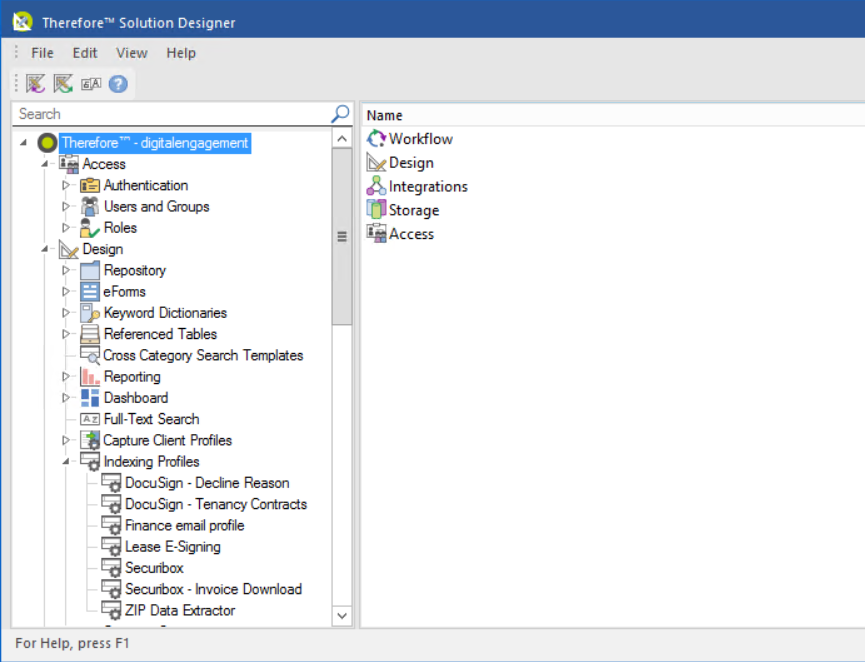The width and height of the screenshot is (865, 662).
Task: Click the Integrations icon in the Name list
Action: point(377,186)
